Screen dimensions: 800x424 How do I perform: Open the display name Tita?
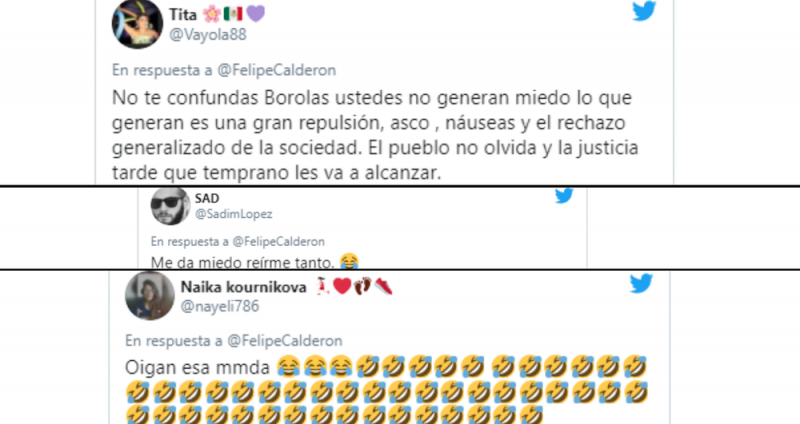coord(183,14)
